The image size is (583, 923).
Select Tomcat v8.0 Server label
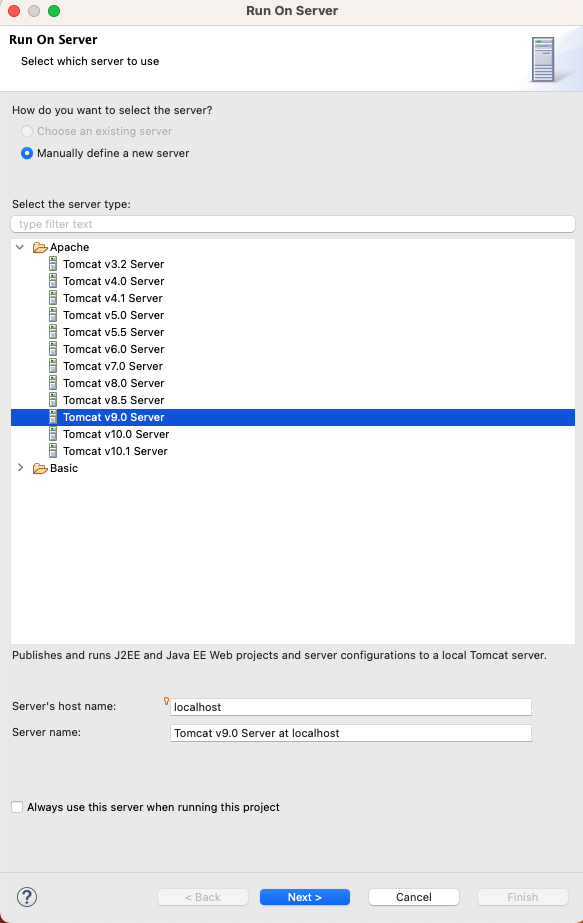(x=114, y=384)
